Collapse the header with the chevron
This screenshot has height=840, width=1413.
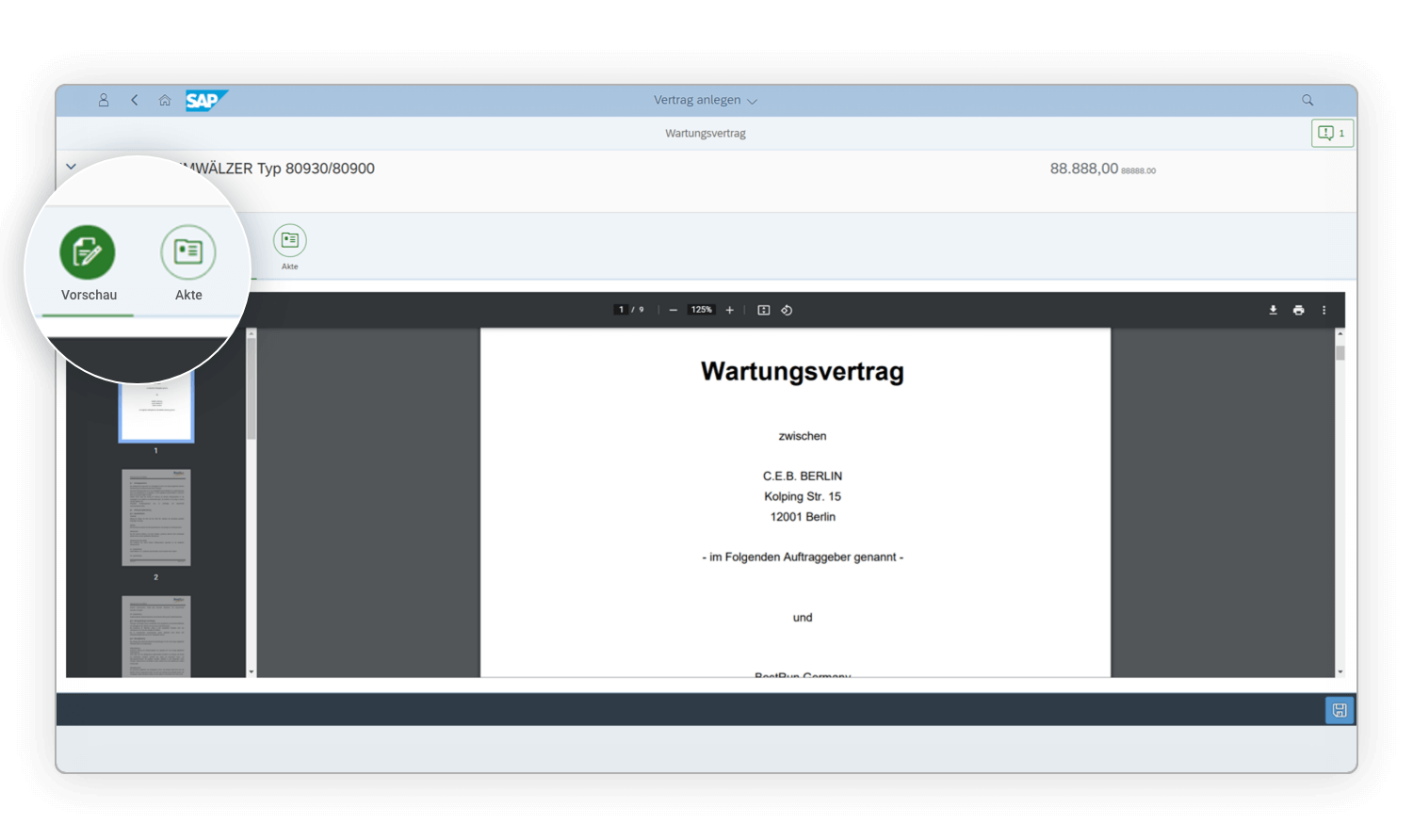(71, 167)
